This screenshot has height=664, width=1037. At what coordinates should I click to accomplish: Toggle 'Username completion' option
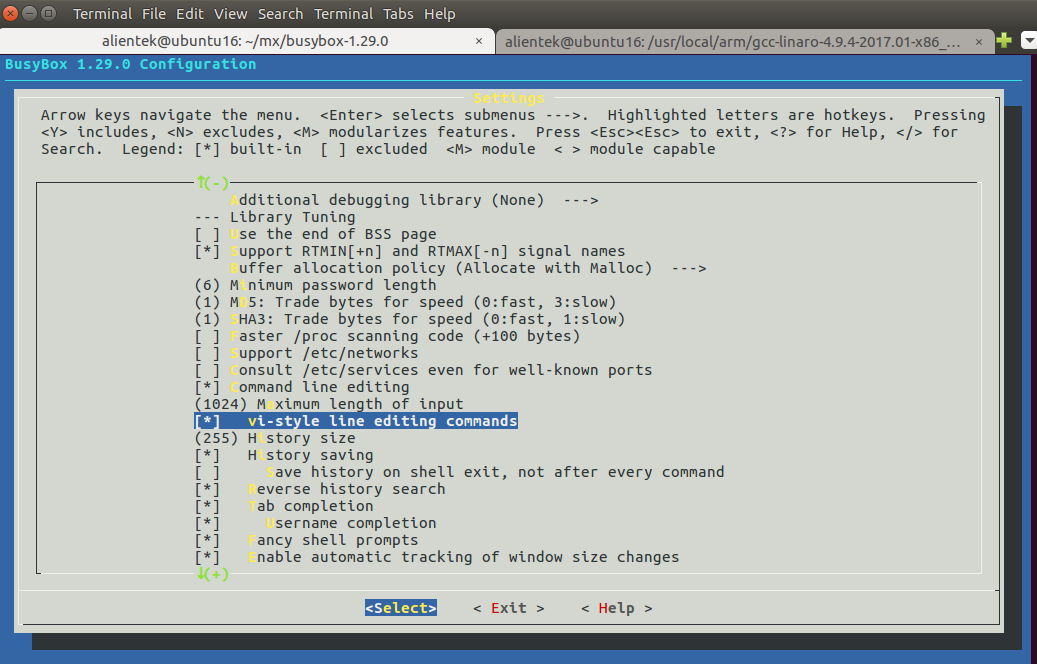tap(315, 523)
